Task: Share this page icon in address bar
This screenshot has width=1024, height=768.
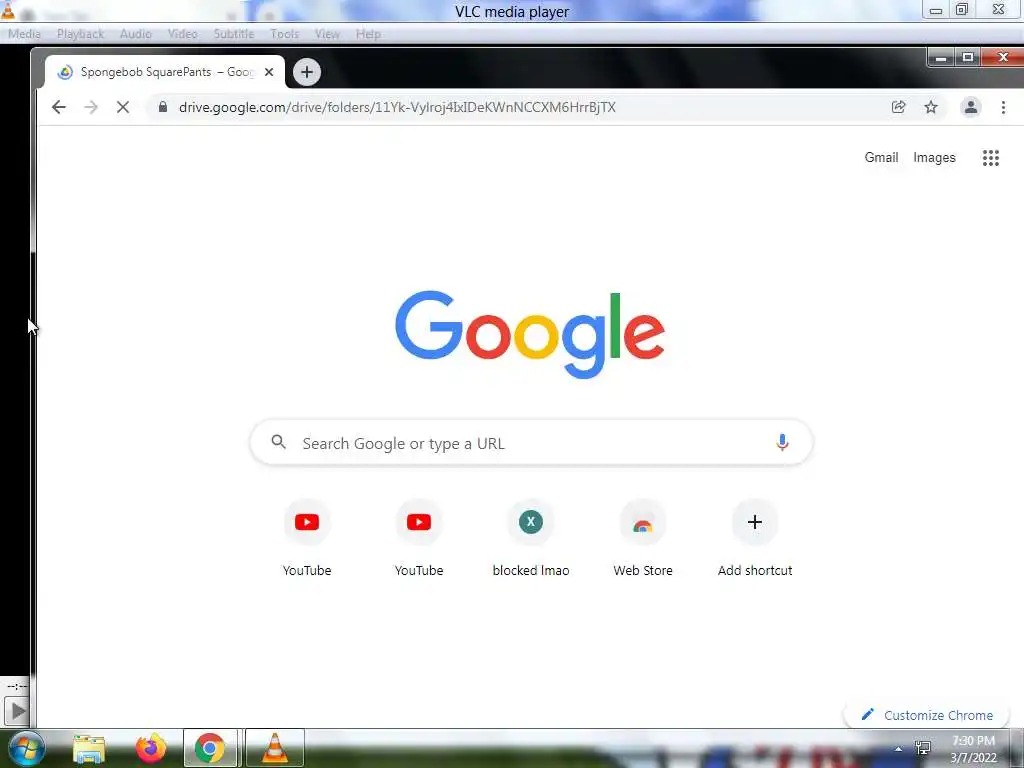Action: pyautogui.click(x=899, y=107)
